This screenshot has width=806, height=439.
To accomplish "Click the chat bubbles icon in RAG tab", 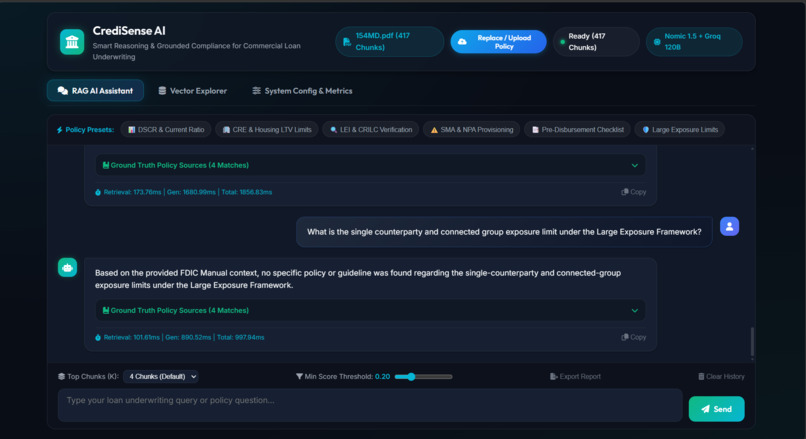I will [x=63, y=90].
